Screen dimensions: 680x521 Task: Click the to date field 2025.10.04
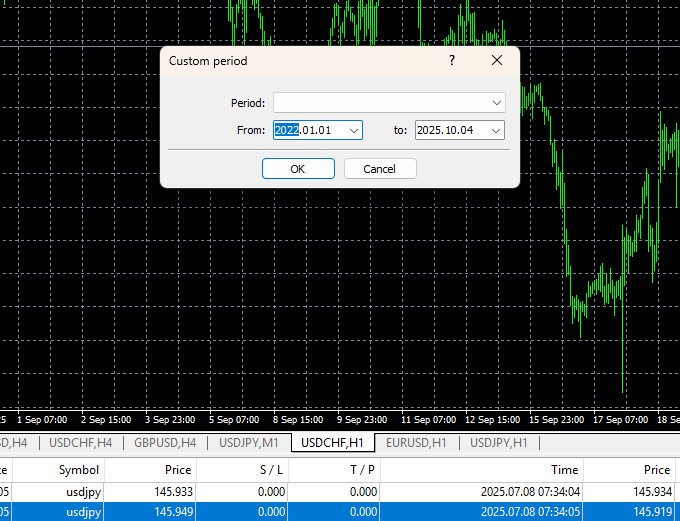(x=450, y=130)
